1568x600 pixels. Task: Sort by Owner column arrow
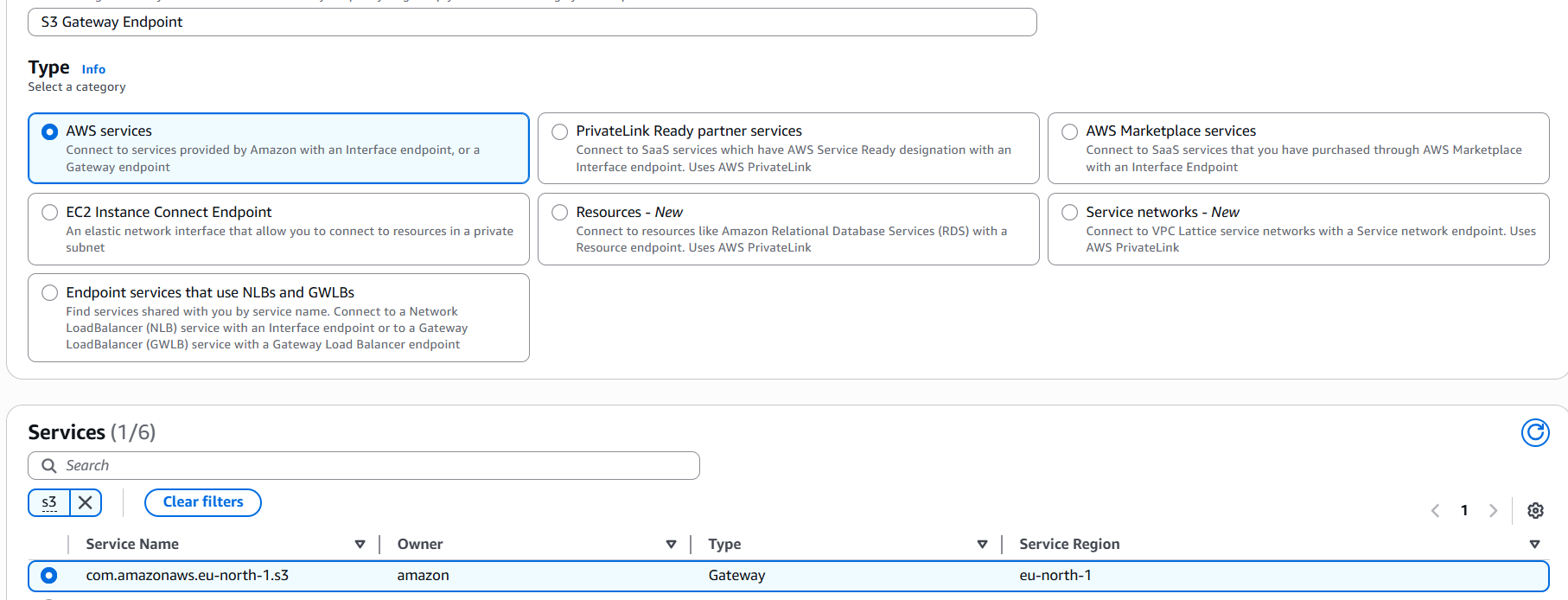671,545
